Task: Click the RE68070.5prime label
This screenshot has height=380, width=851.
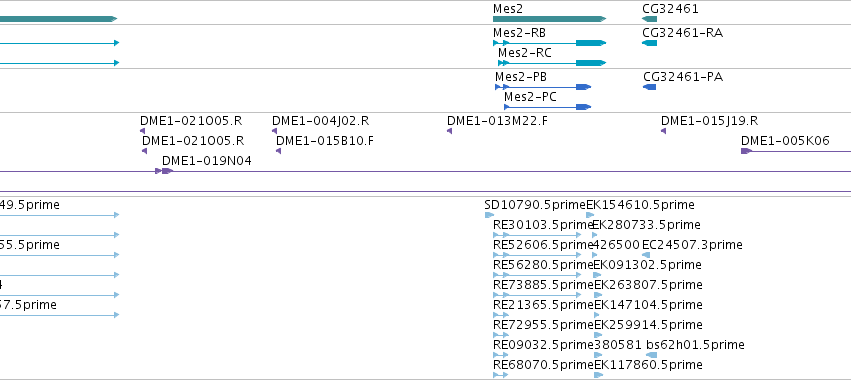Action: coord(543,364)
